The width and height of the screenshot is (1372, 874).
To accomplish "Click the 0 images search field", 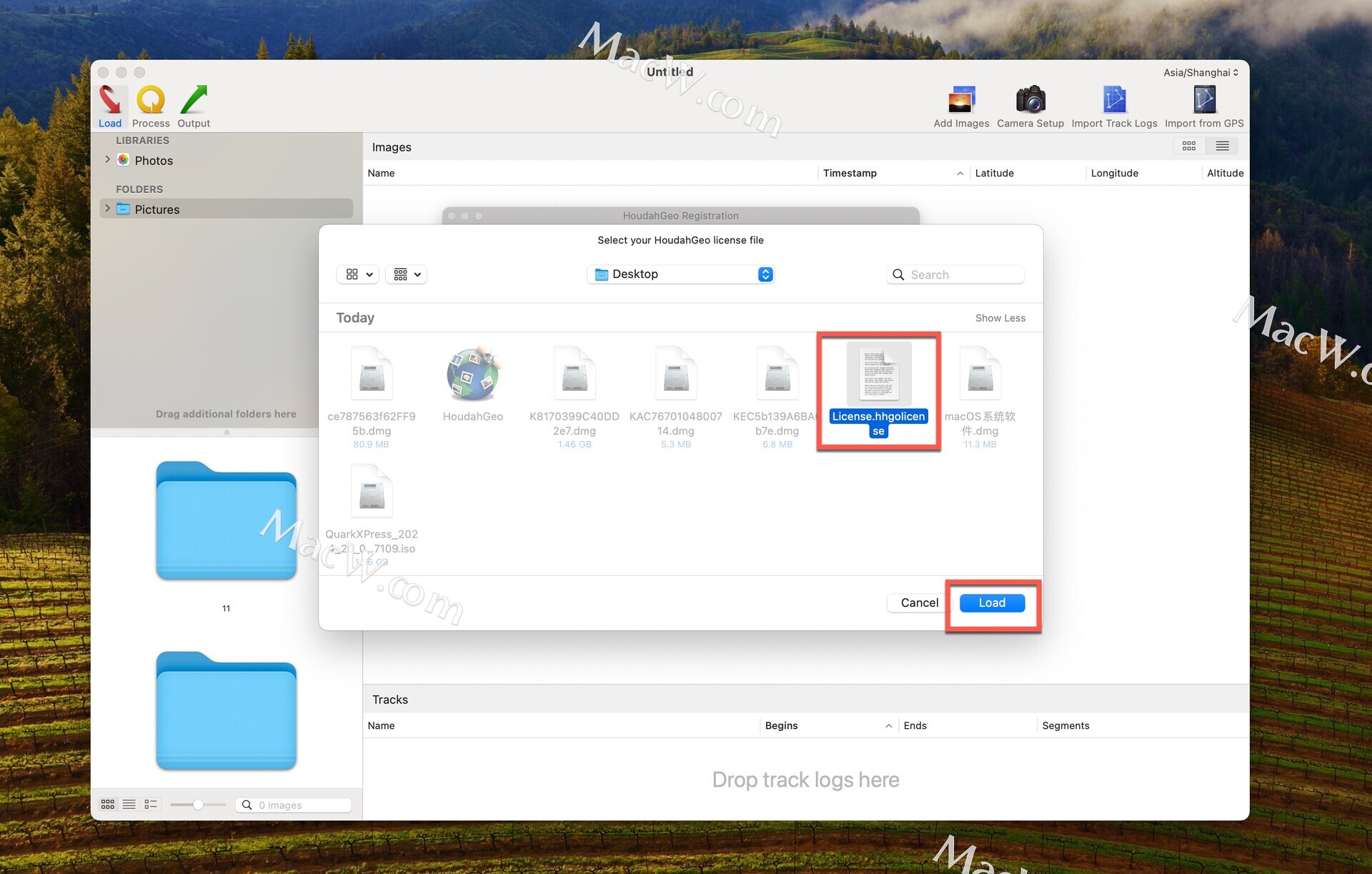I will (294, 805).
